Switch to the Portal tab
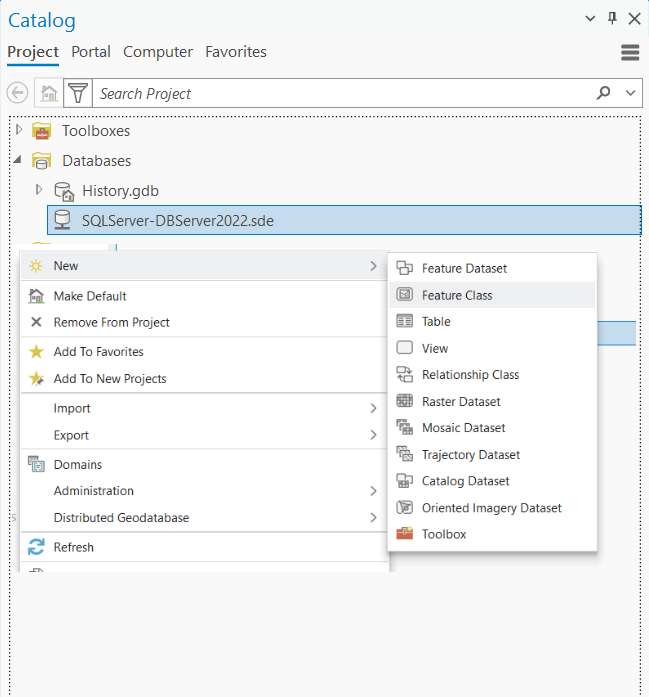 tap(91, 52)
